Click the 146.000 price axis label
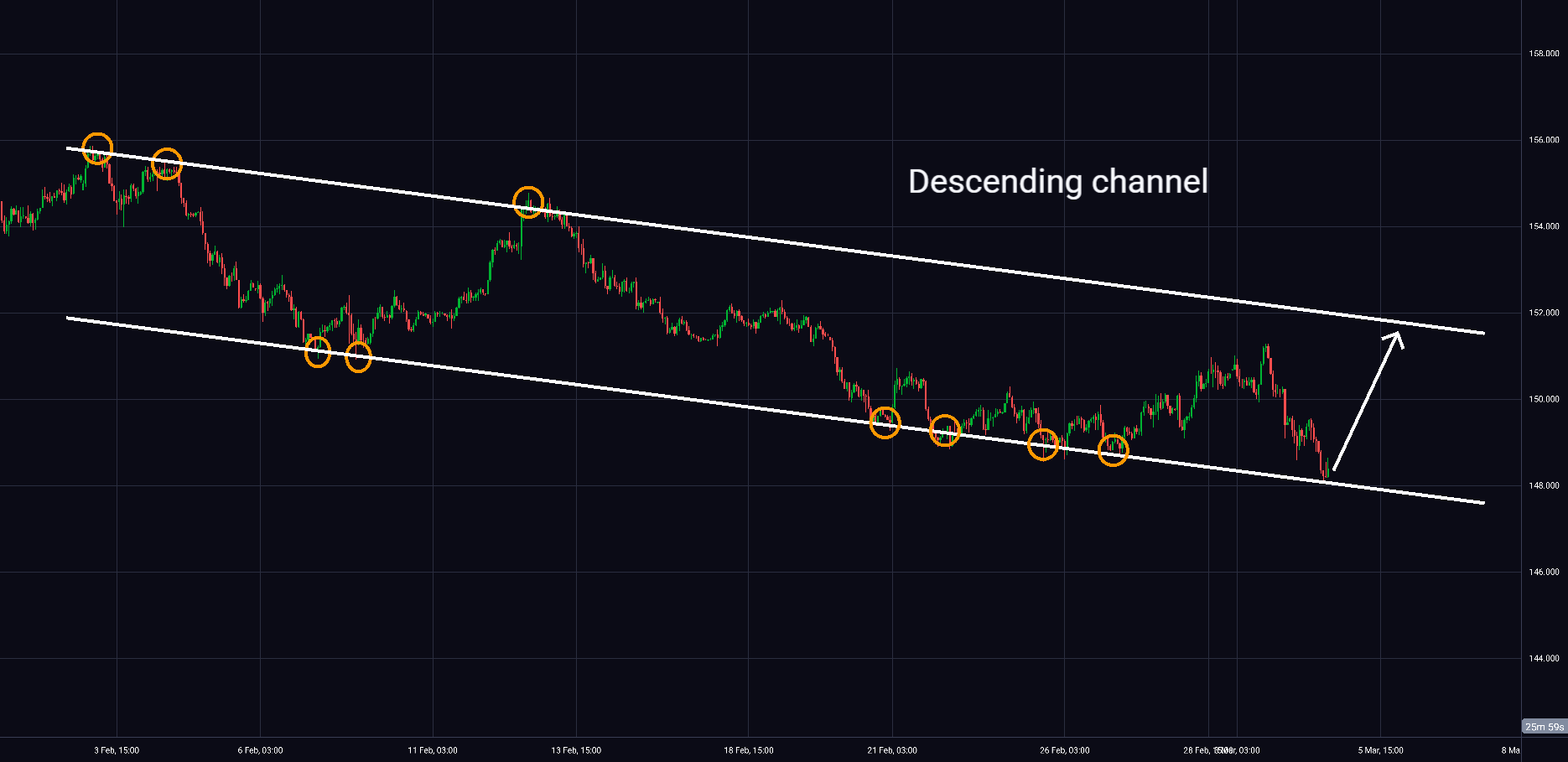 click(1544, 572)
